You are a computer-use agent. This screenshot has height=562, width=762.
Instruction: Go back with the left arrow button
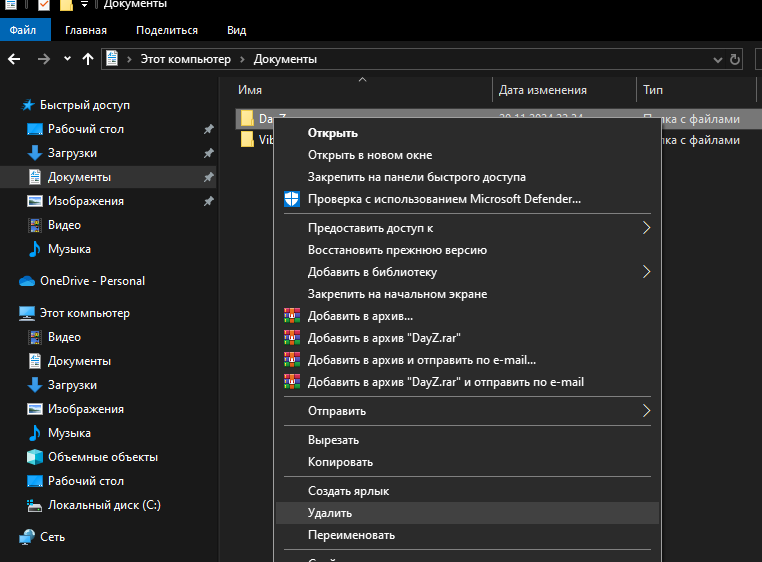click(14, 59)
